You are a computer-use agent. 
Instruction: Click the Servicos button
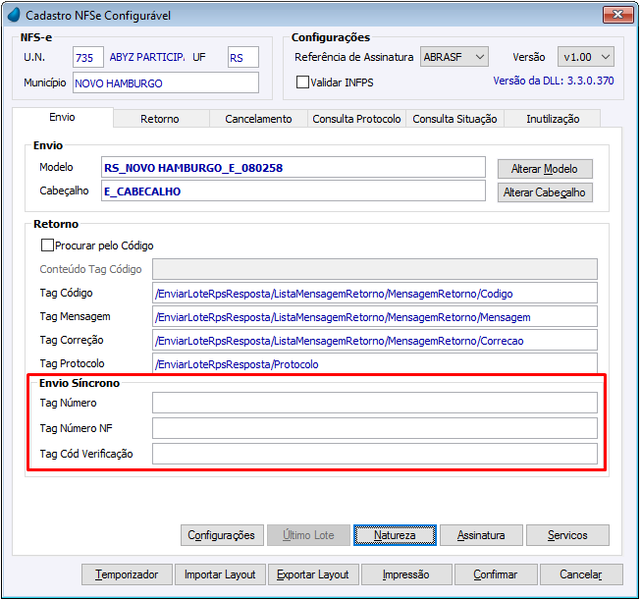(567, 535)
